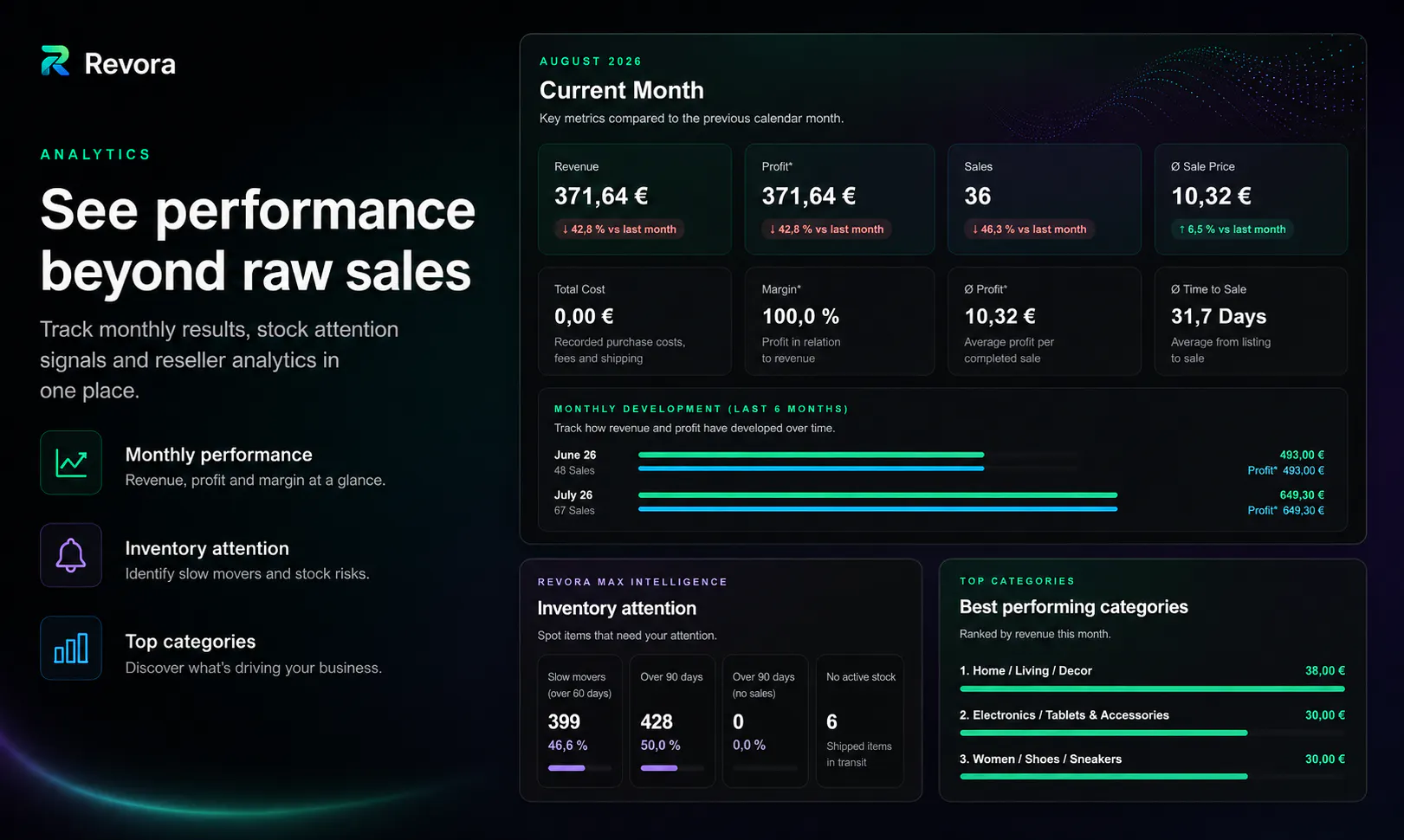Click the Over 90 days count "428"
The width and height of the screenshot is (1404, 840).
click(657, 722)
